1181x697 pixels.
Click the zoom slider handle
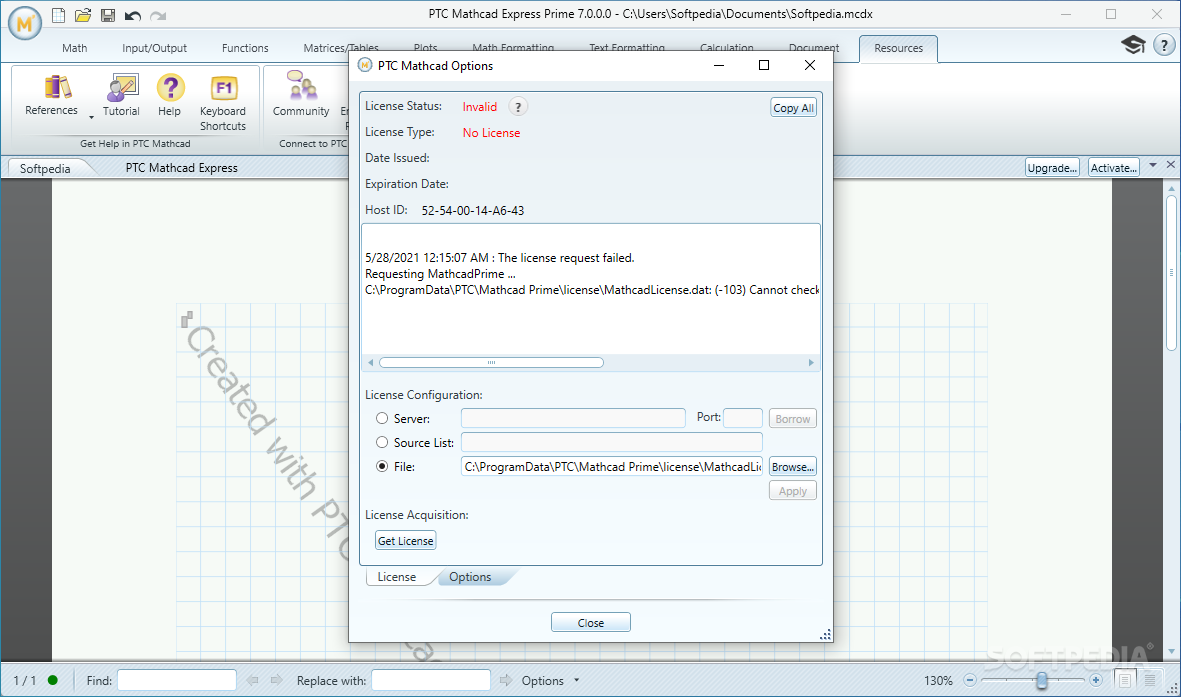click(x=1042, y=681)
